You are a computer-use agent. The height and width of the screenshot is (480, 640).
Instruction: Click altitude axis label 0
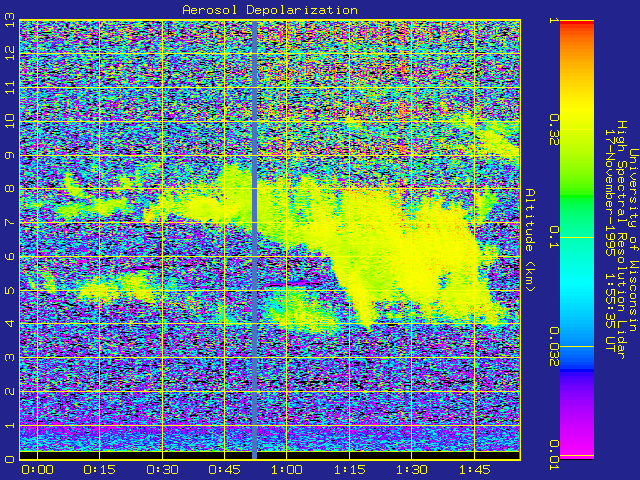click(10, 459)
